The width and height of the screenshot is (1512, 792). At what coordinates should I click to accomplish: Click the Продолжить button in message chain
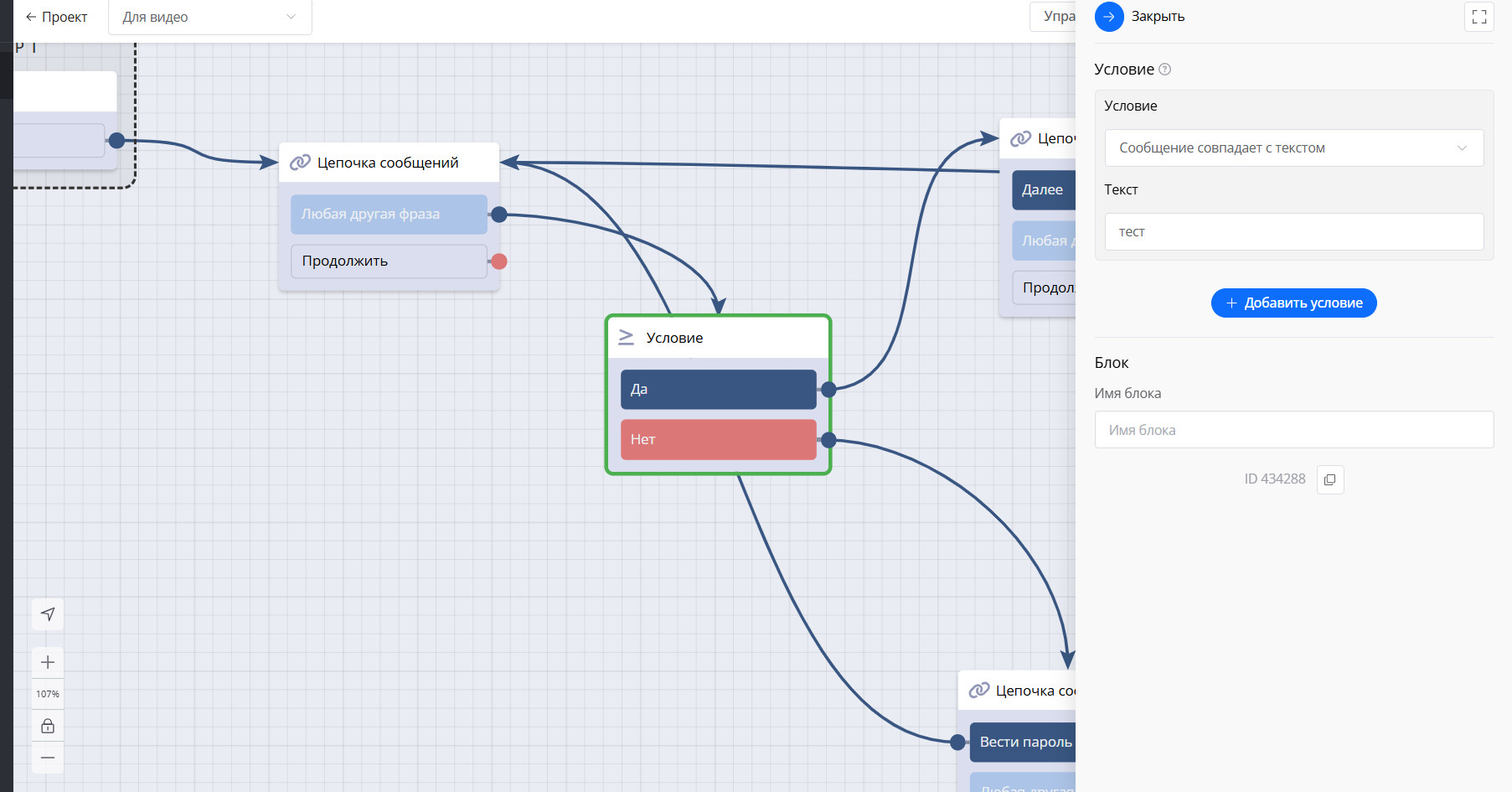pyautogui.click(x=389, y=261)
